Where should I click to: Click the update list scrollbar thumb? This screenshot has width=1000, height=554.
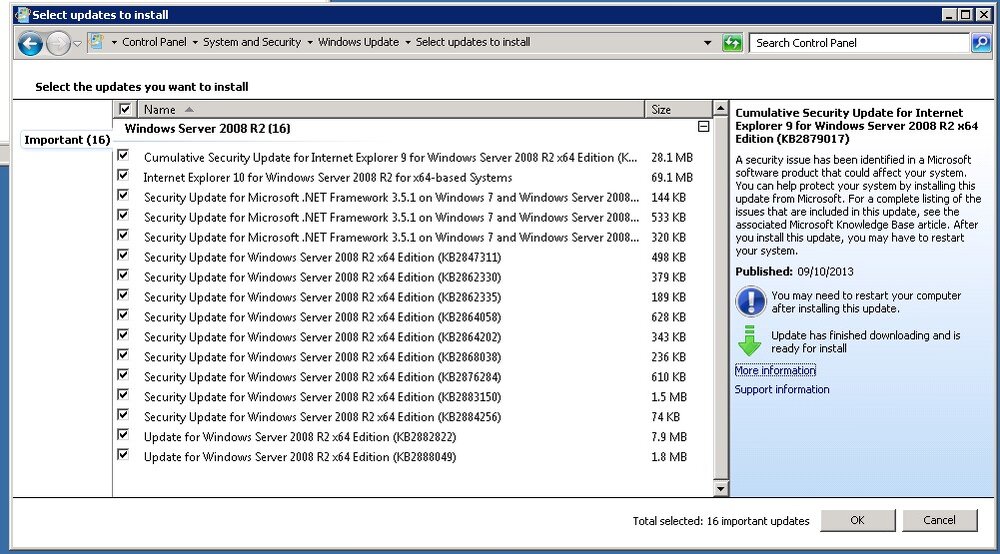[720, 297]
